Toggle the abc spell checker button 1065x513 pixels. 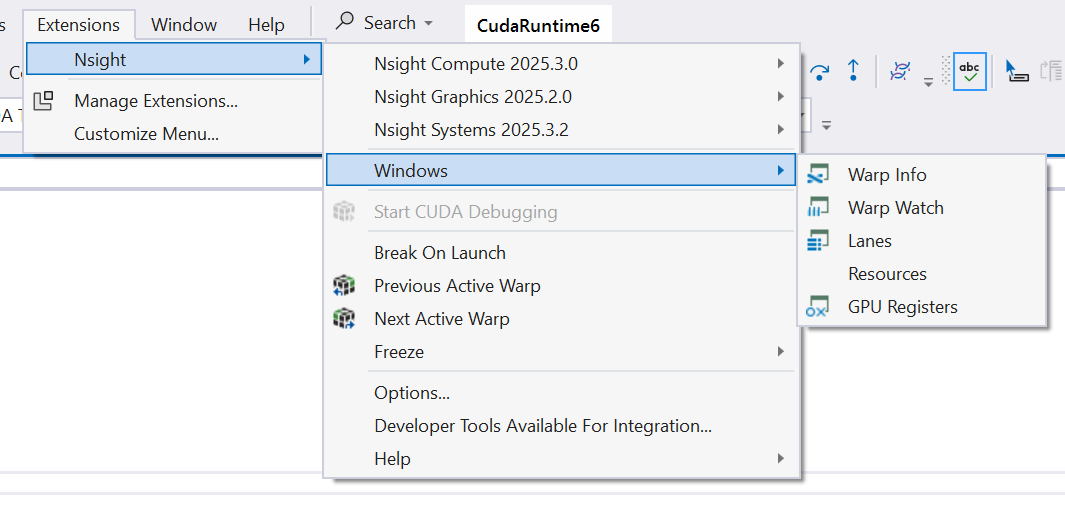pyautogui.click(x=969, y=71)
